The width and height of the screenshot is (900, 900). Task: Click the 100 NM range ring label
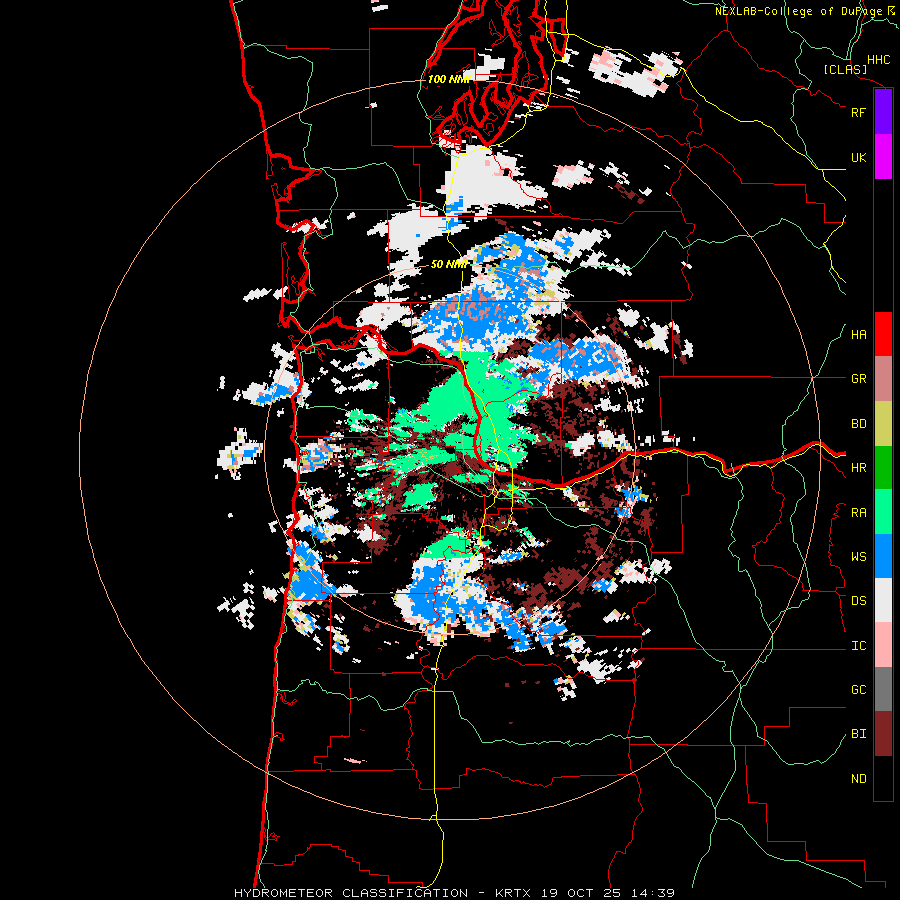tap(449, 79)
